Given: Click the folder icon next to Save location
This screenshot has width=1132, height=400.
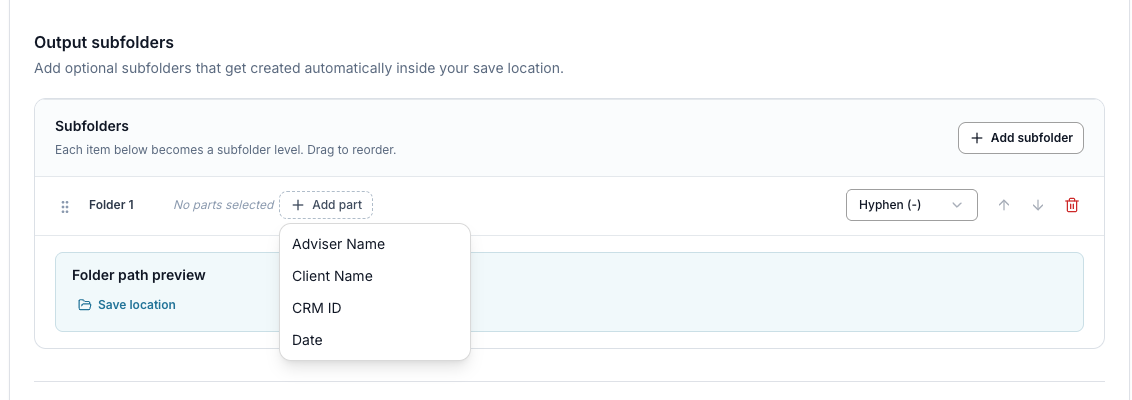Looking at the screenshot, I should pos(84,305).
